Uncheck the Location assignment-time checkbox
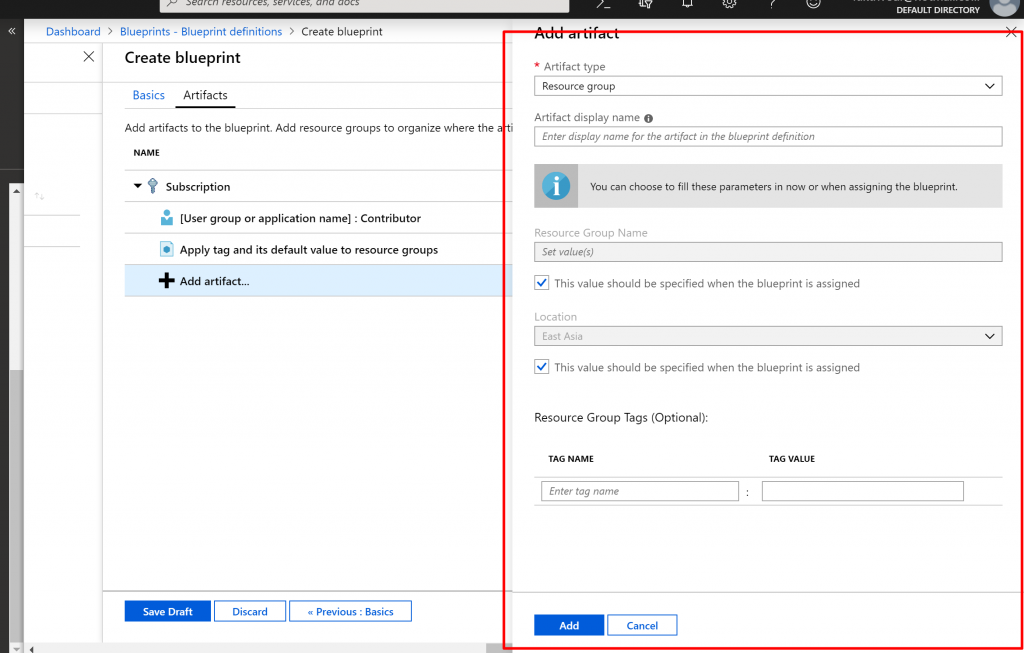The image size is (1024, 653). [x=542, y=368]
